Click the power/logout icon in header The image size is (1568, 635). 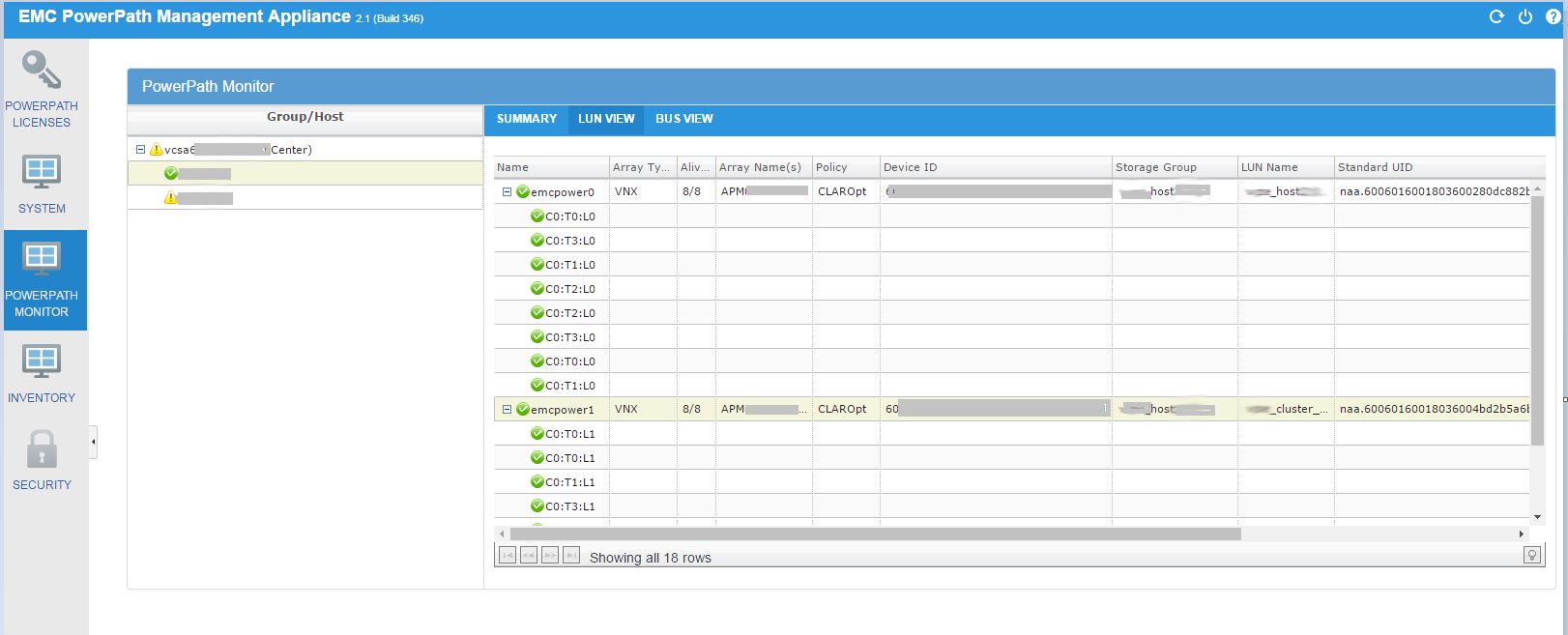[x=1525, y=17]
